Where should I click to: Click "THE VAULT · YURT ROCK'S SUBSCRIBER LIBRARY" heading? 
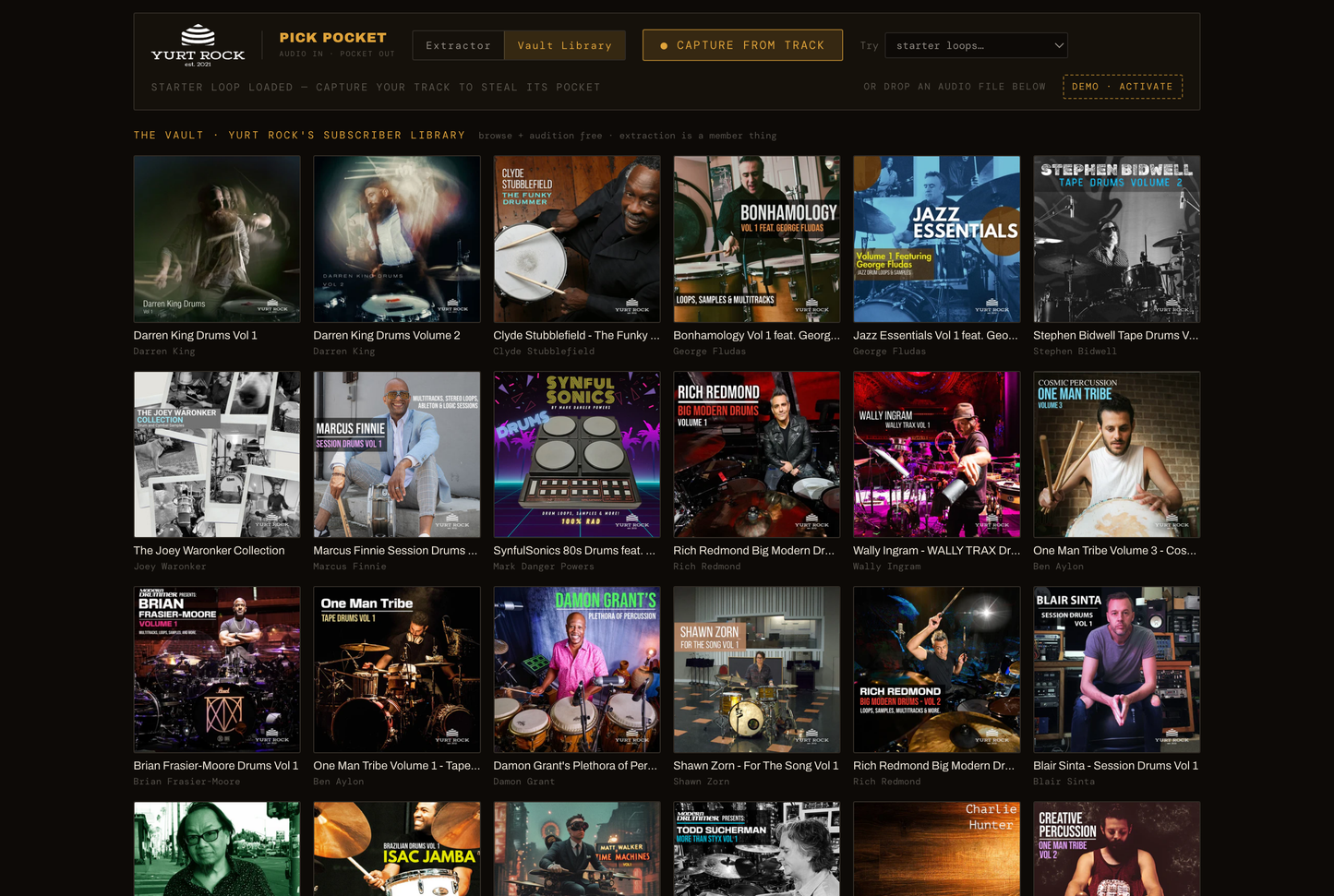(299, 136)
